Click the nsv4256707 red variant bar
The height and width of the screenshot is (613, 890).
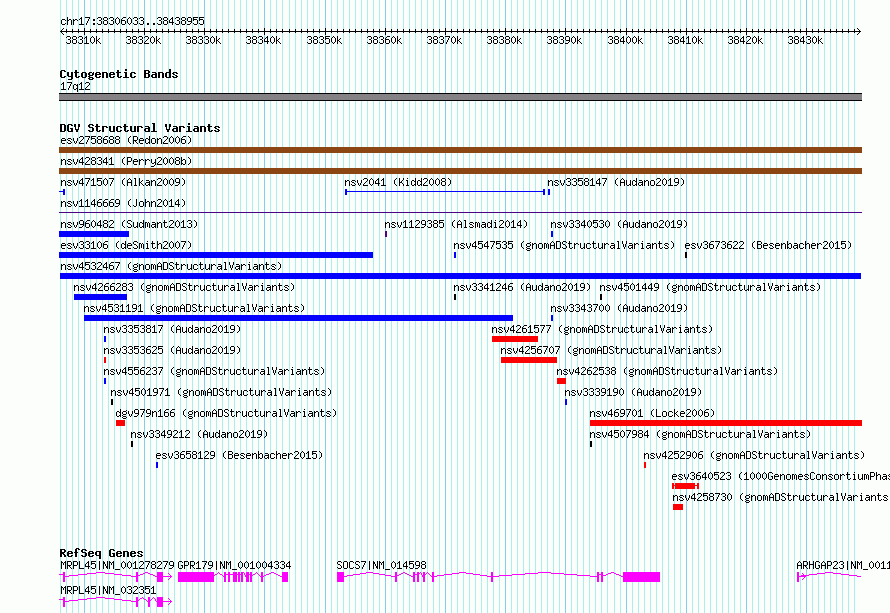pyautogui.click(x=529, y=360)
